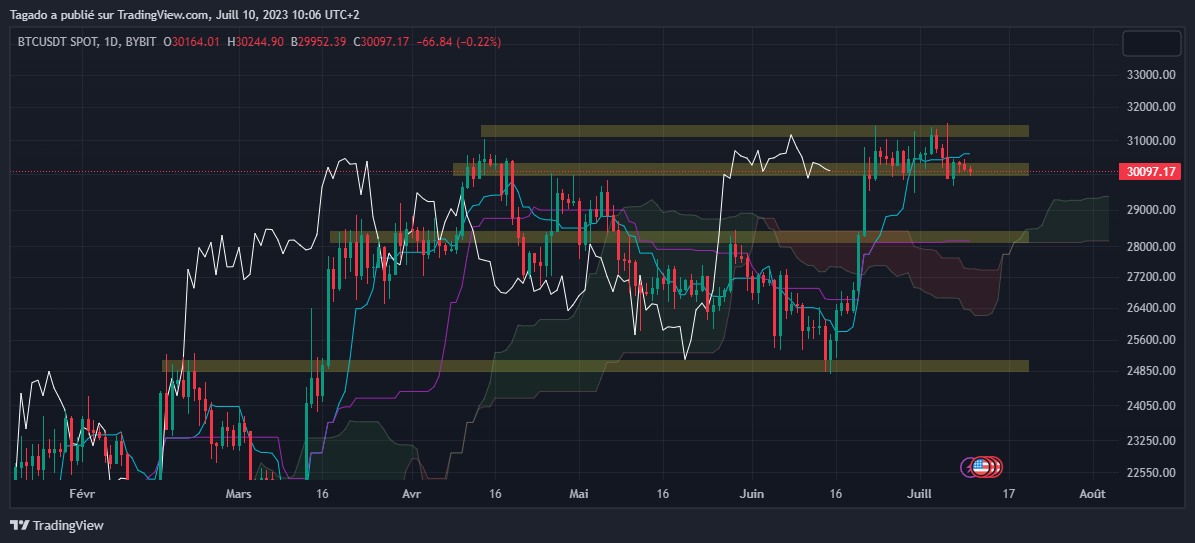Click the 26400.00 price axis label
1195x543 pixels.
tap(1151, 307)
